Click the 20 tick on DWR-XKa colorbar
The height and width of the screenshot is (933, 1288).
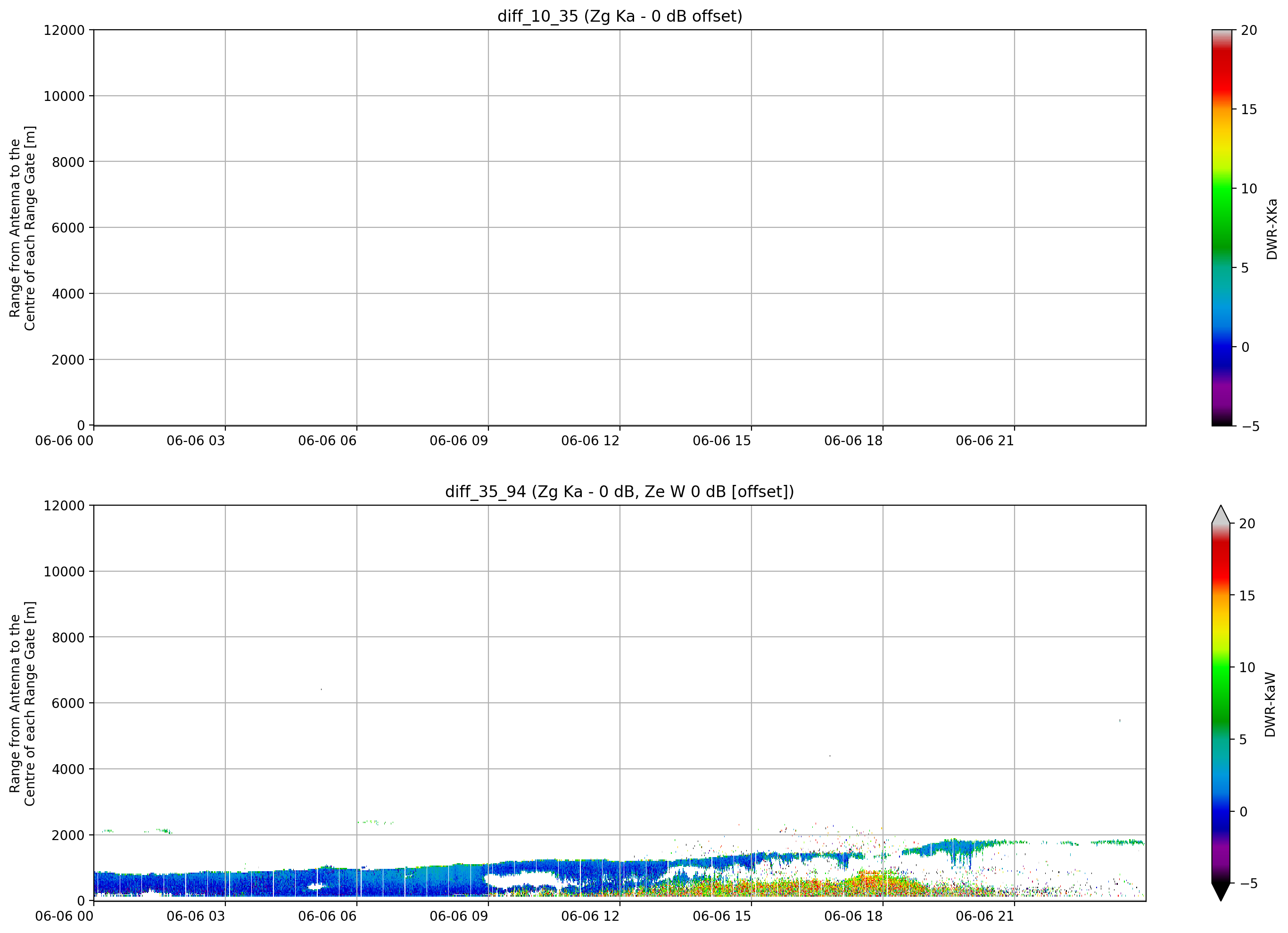tap(1249, 30)
